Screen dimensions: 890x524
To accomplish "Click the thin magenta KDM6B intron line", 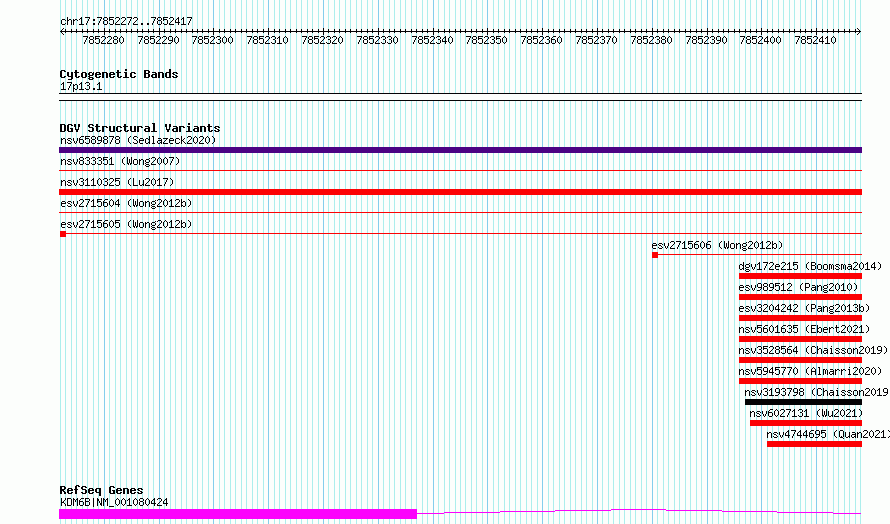I will pyautogui.click(x=639, y=512).
